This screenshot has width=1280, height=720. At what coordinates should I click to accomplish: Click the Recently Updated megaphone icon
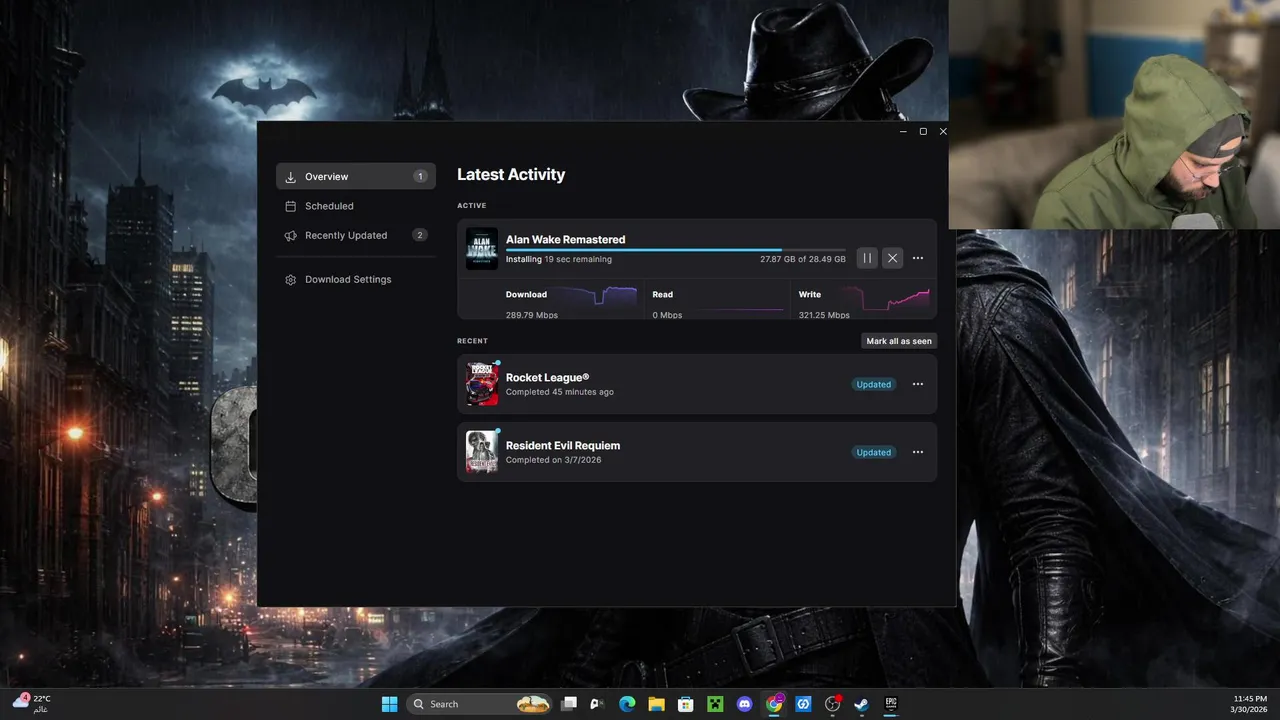tap(290, 236)
